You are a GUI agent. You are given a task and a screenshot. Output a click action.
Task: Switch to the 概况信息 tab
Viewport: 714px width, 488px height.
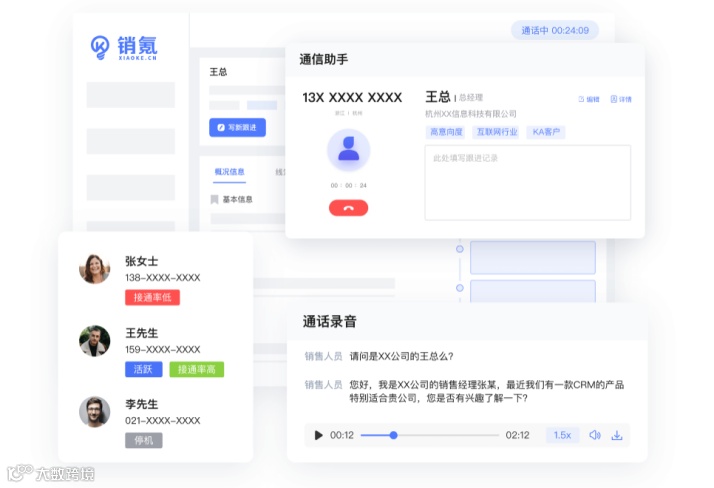[x=230, y=172]
